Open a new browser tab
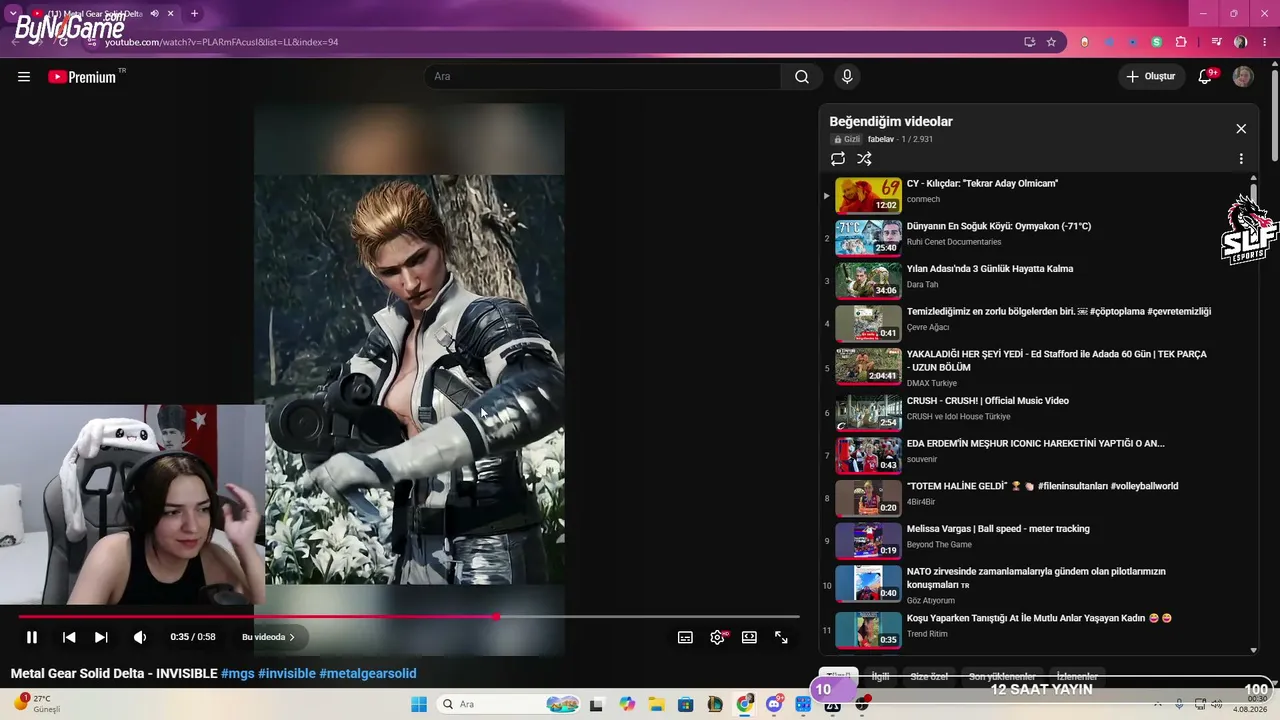This screenshot has height=720, width=1280. (x=194, y=14)
